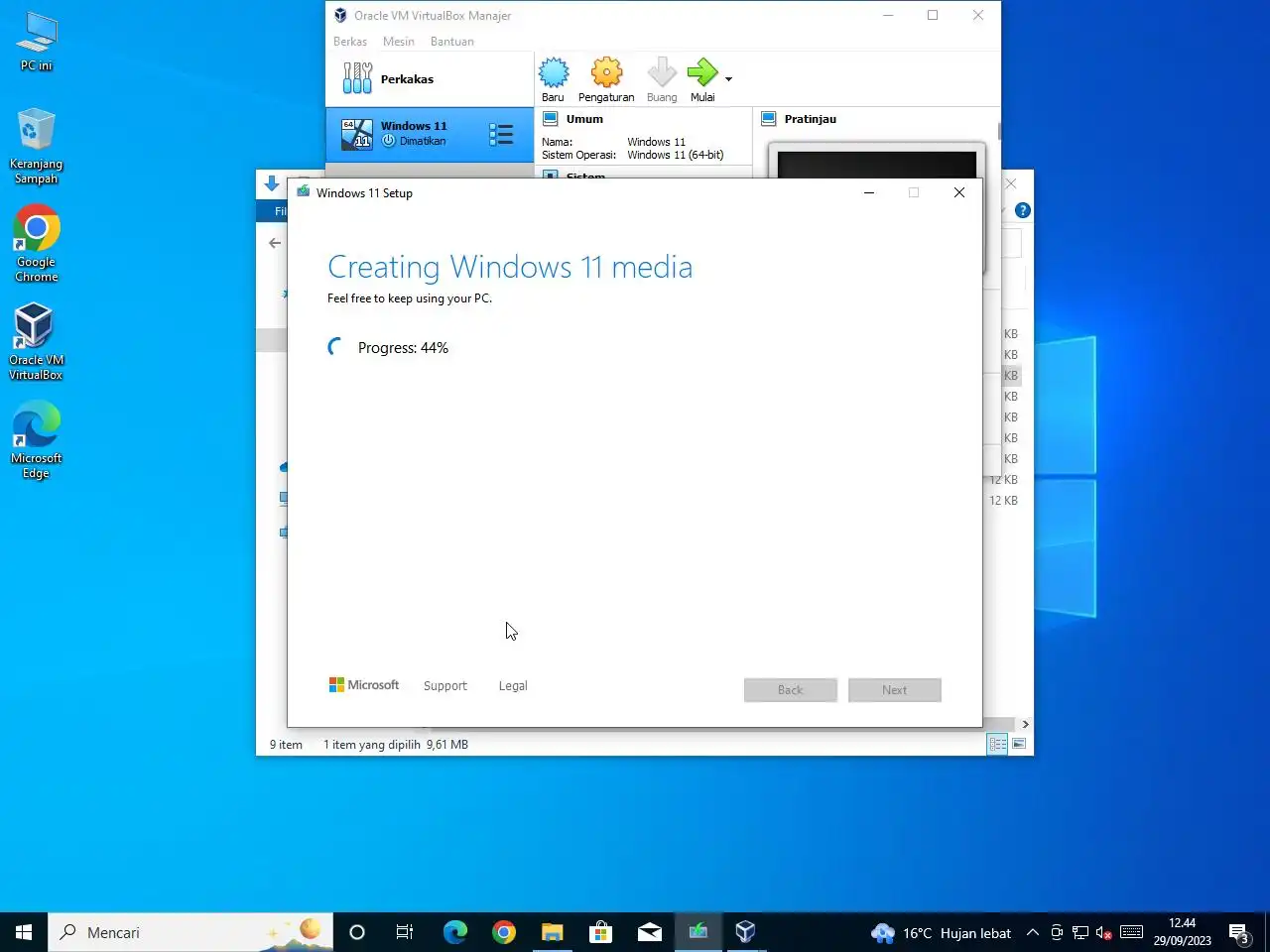Image resolution: width=1270 pixels, height=952 pixels.
Task: Start the VM with the Mulai arrow
Action: [x=702, y=79]
